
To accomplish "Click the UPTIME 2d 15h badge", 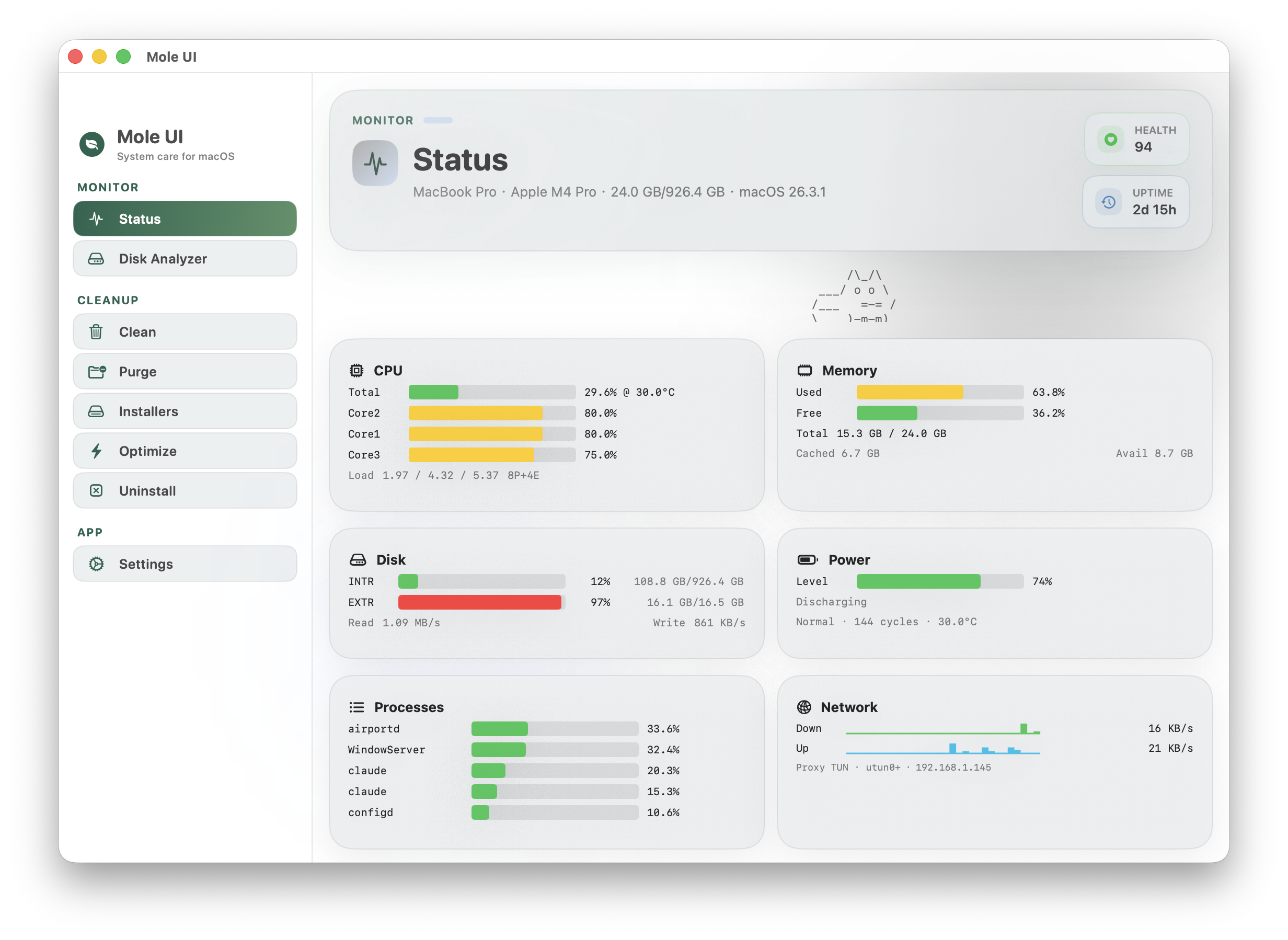I will click(x=1135, y=202).
